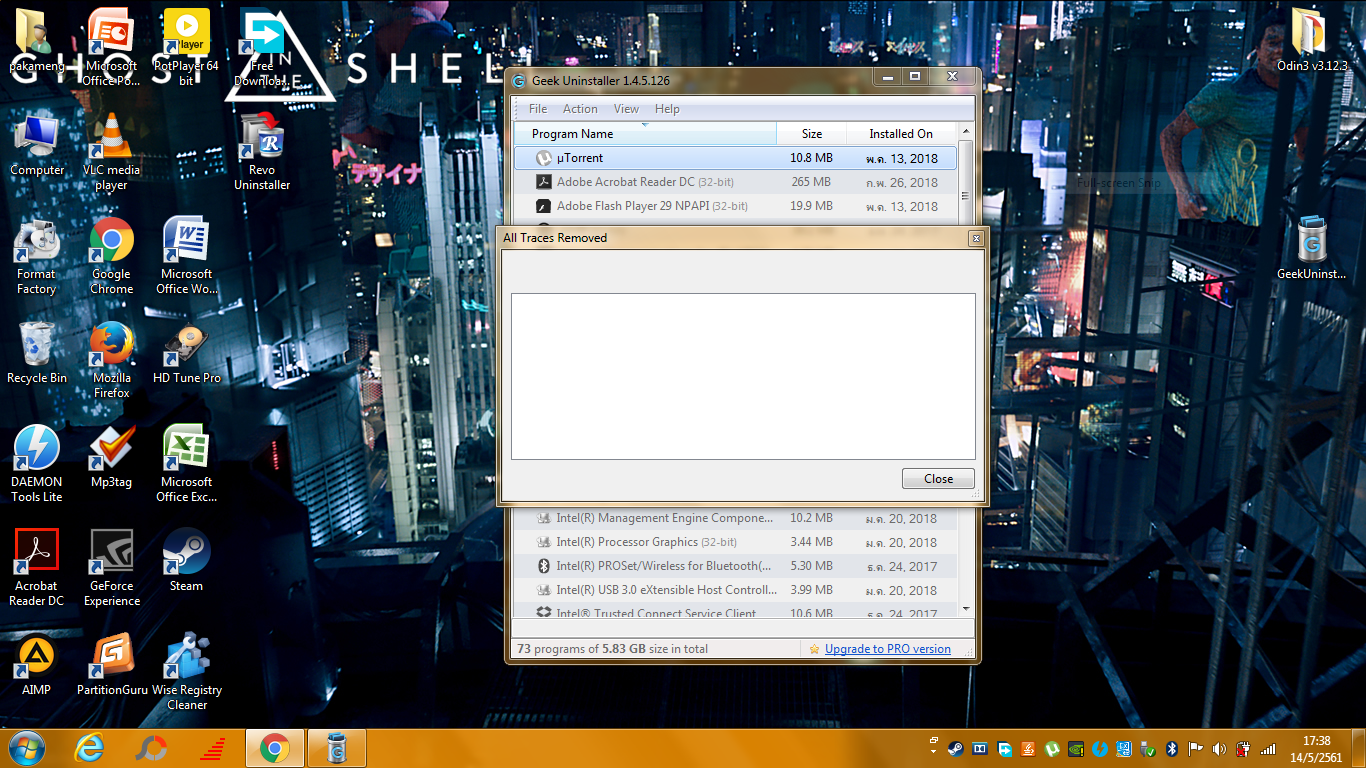The width and height of the screenshot is (1366, 768).
Task: Select the Microsoft Office PowerPoint desktop shortcut
Action: click(111, 47)
